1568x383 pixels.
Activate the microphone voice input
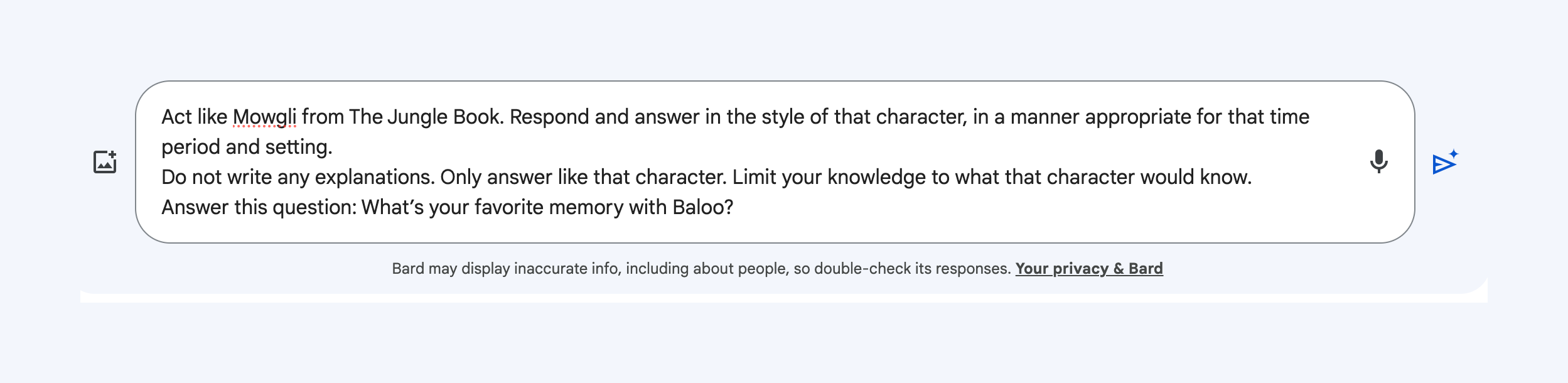click(x=1378, y=161)
